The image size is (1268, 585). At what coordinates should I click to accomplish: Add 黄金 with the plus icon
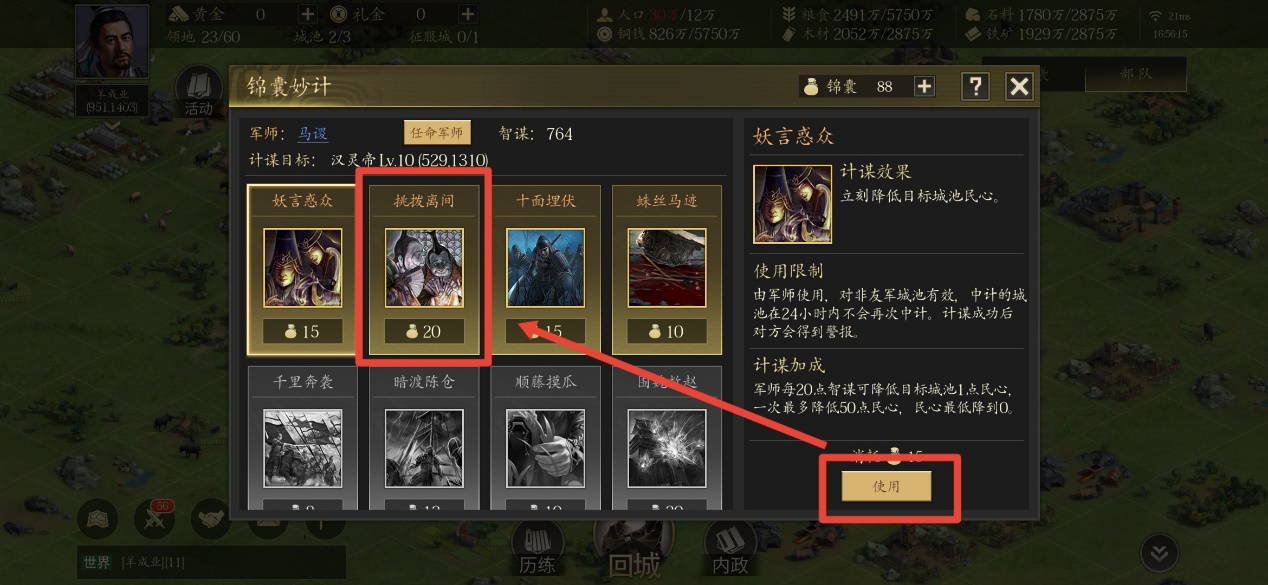pyautogui.click(x=308, y=15)
